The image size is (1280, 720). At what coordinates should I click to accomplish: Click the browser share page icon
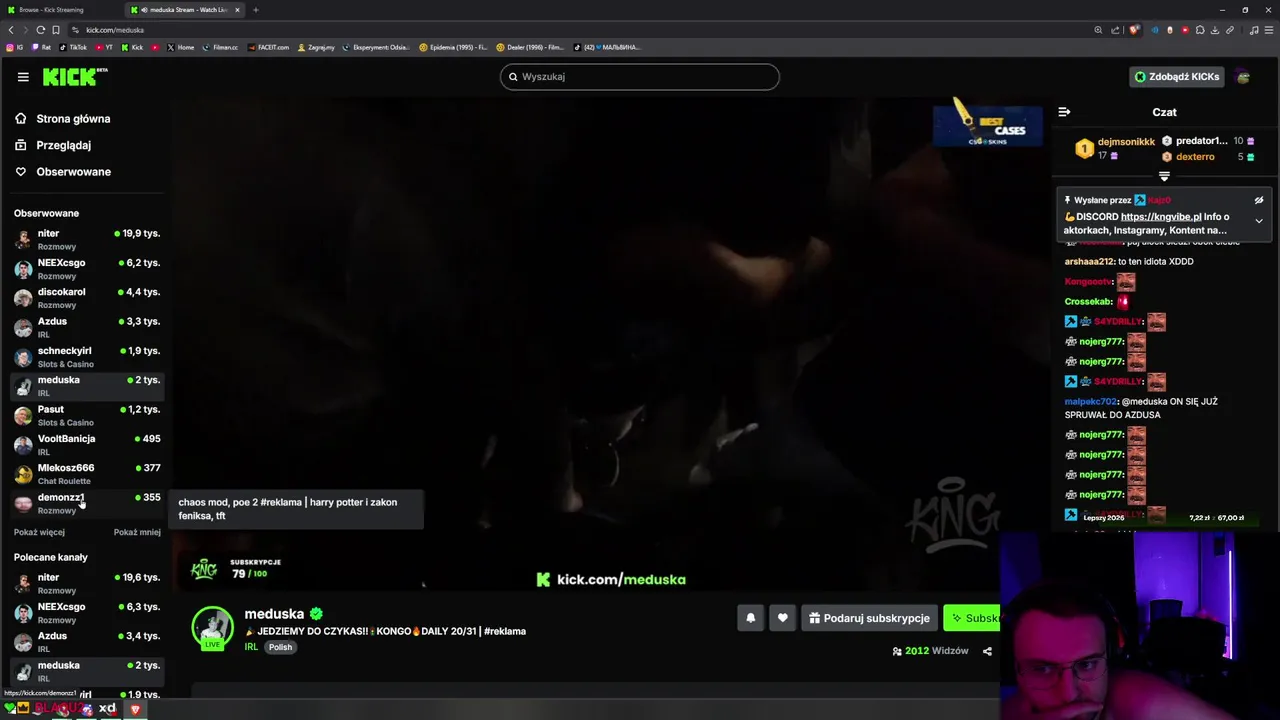(1115, 30)
